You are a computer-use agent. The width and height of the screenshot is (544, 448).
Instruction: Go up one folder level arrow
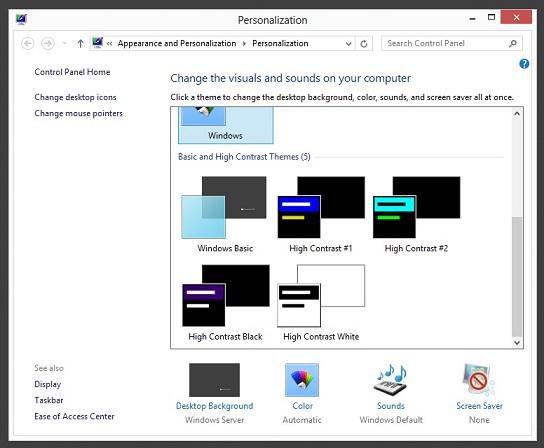click(x=80, y=44)
